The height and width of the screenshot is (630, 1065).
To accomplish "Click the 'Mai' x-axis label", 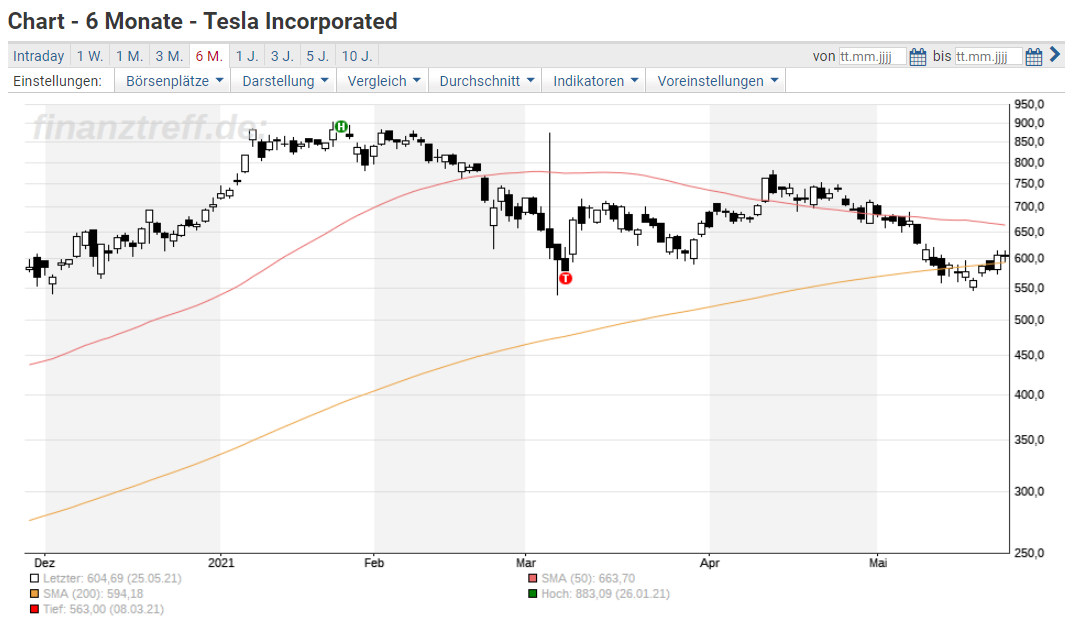I will pos(878,563).
